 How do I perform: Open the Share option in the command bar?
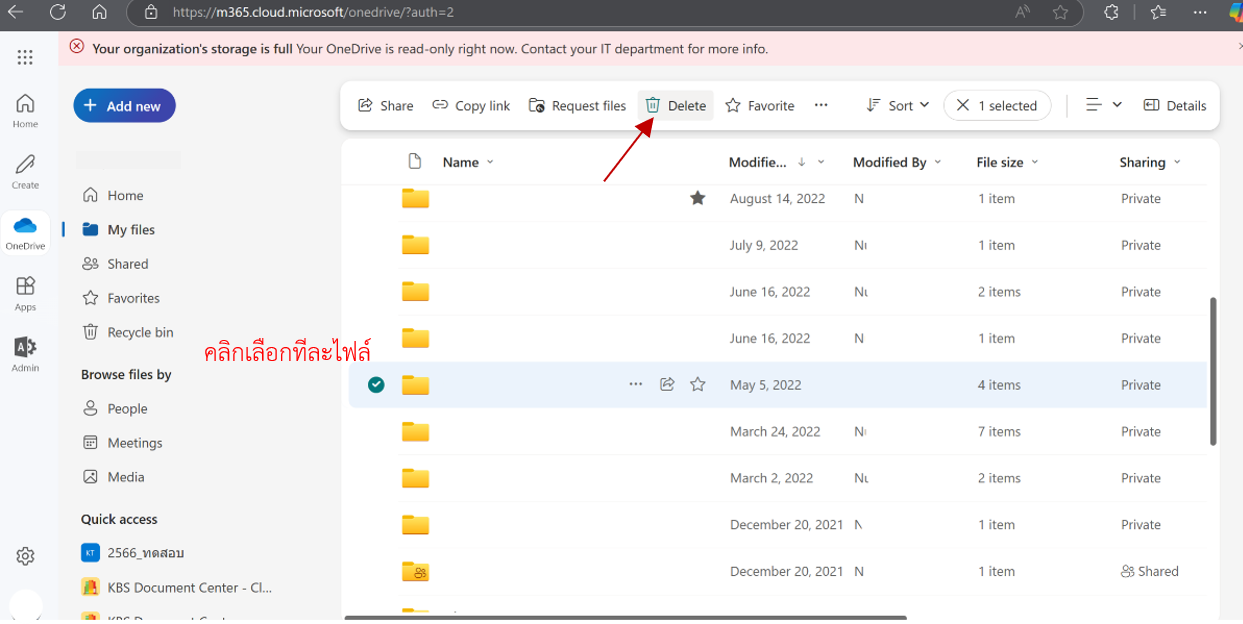tap(386, 106)
